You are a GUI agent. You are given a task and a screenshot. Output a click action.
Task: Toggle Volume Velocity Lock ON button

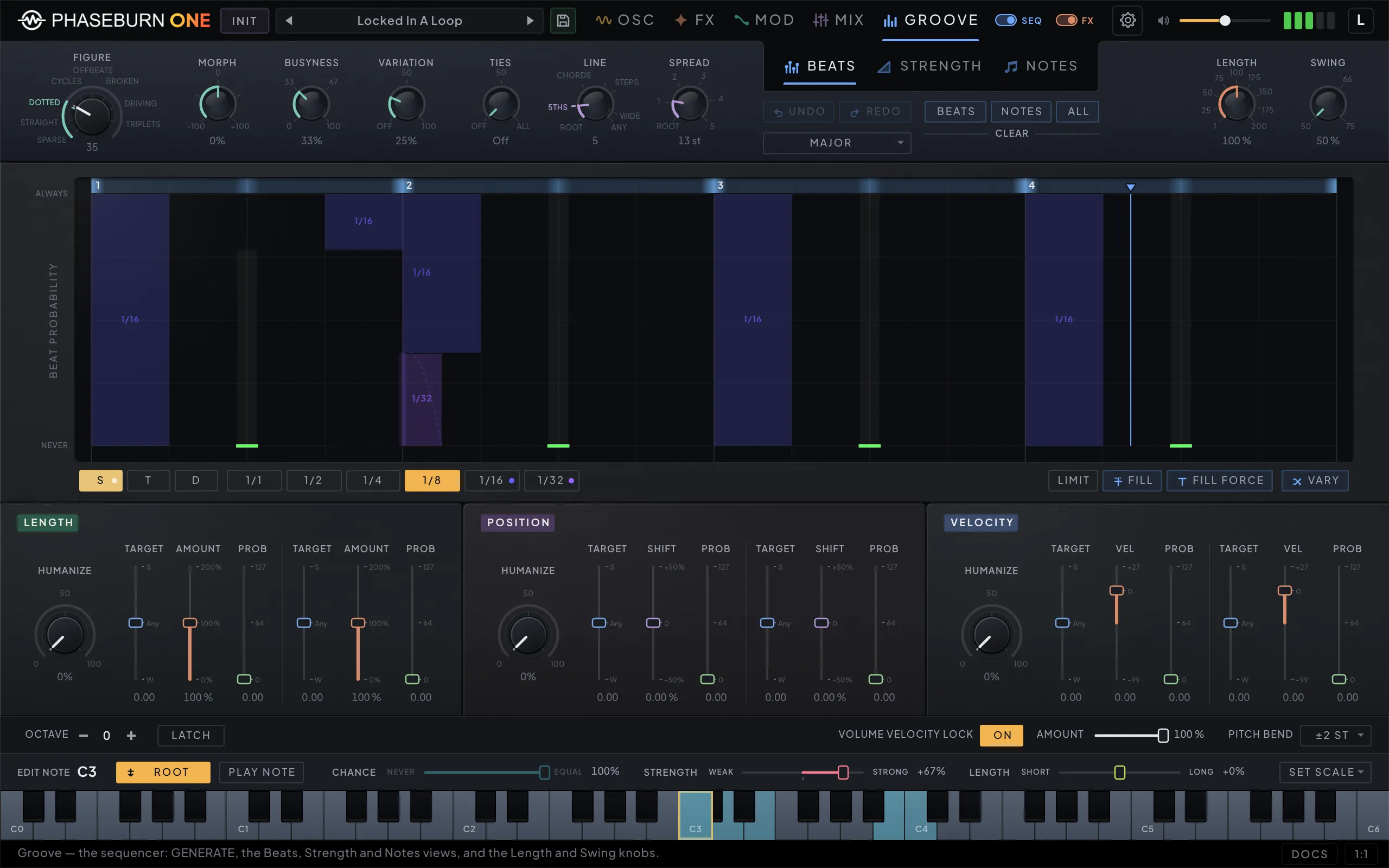click(x=1001, y=735)
